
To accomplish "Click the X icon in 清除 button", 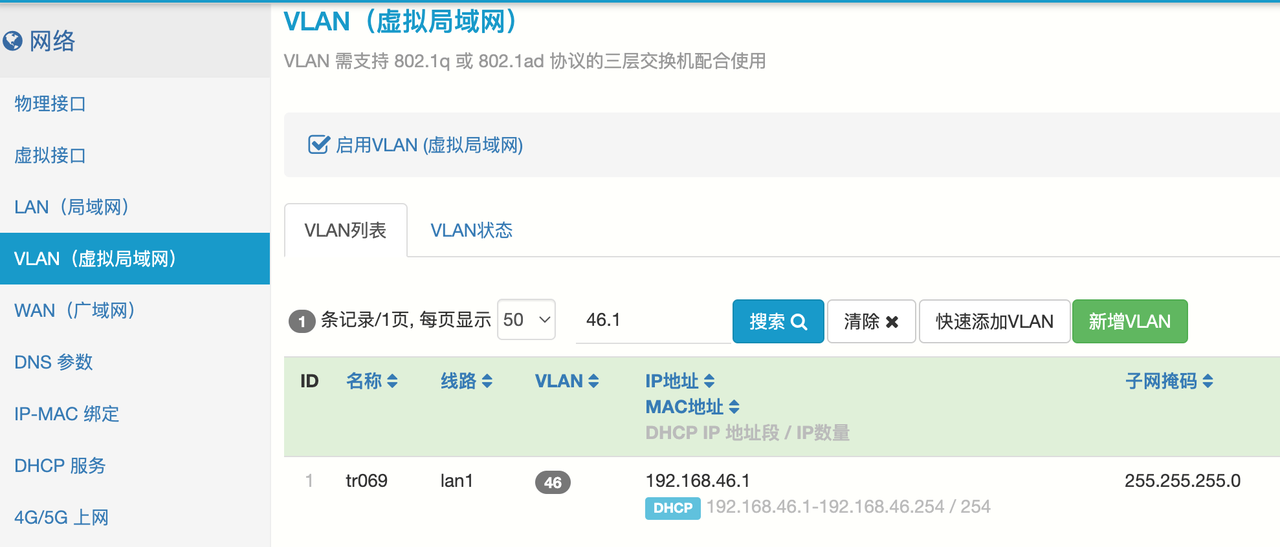I will [x=892, y=322].
